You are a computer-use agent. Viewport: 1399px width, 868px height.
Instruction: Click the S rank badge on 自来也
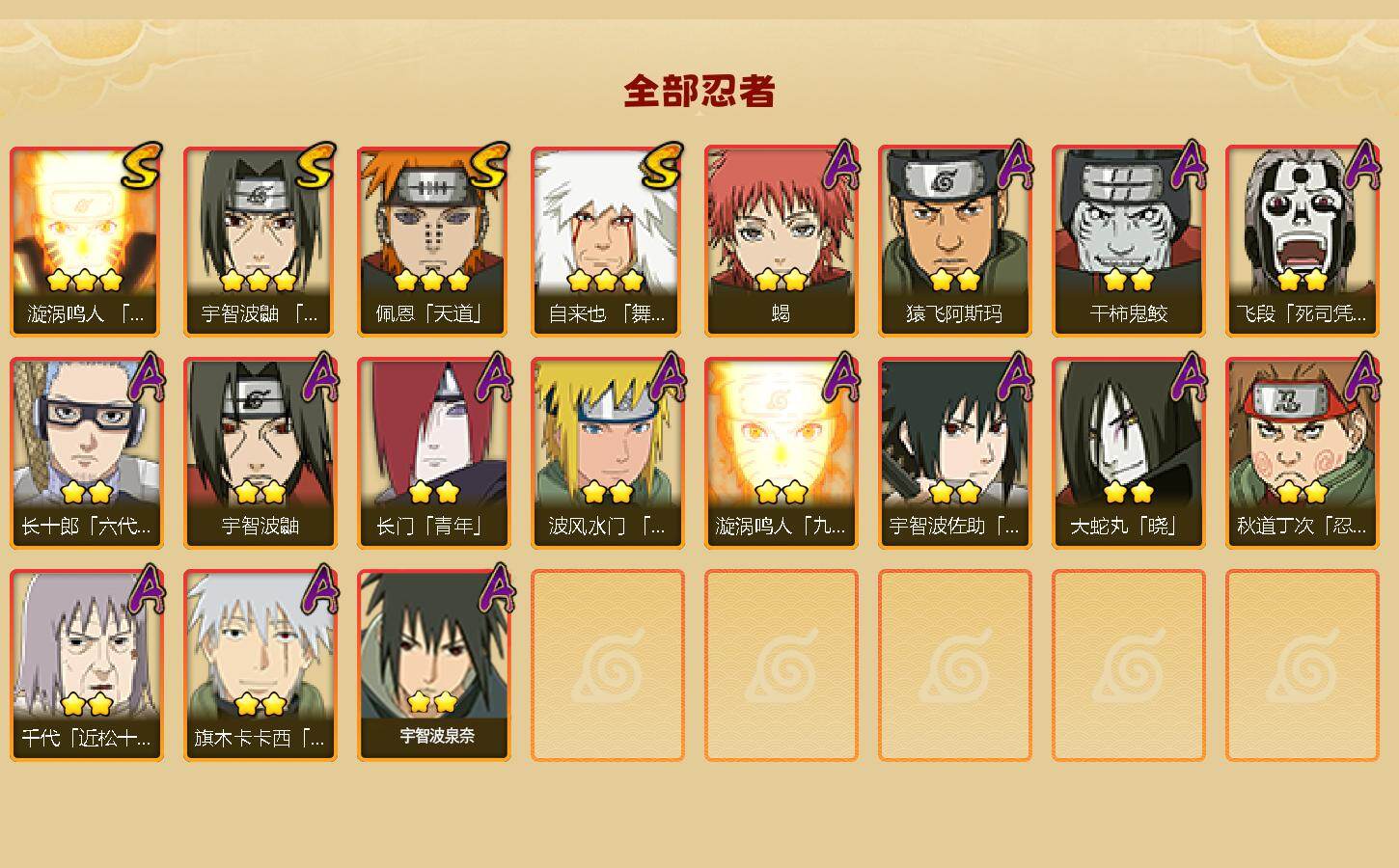pos(663,166)
